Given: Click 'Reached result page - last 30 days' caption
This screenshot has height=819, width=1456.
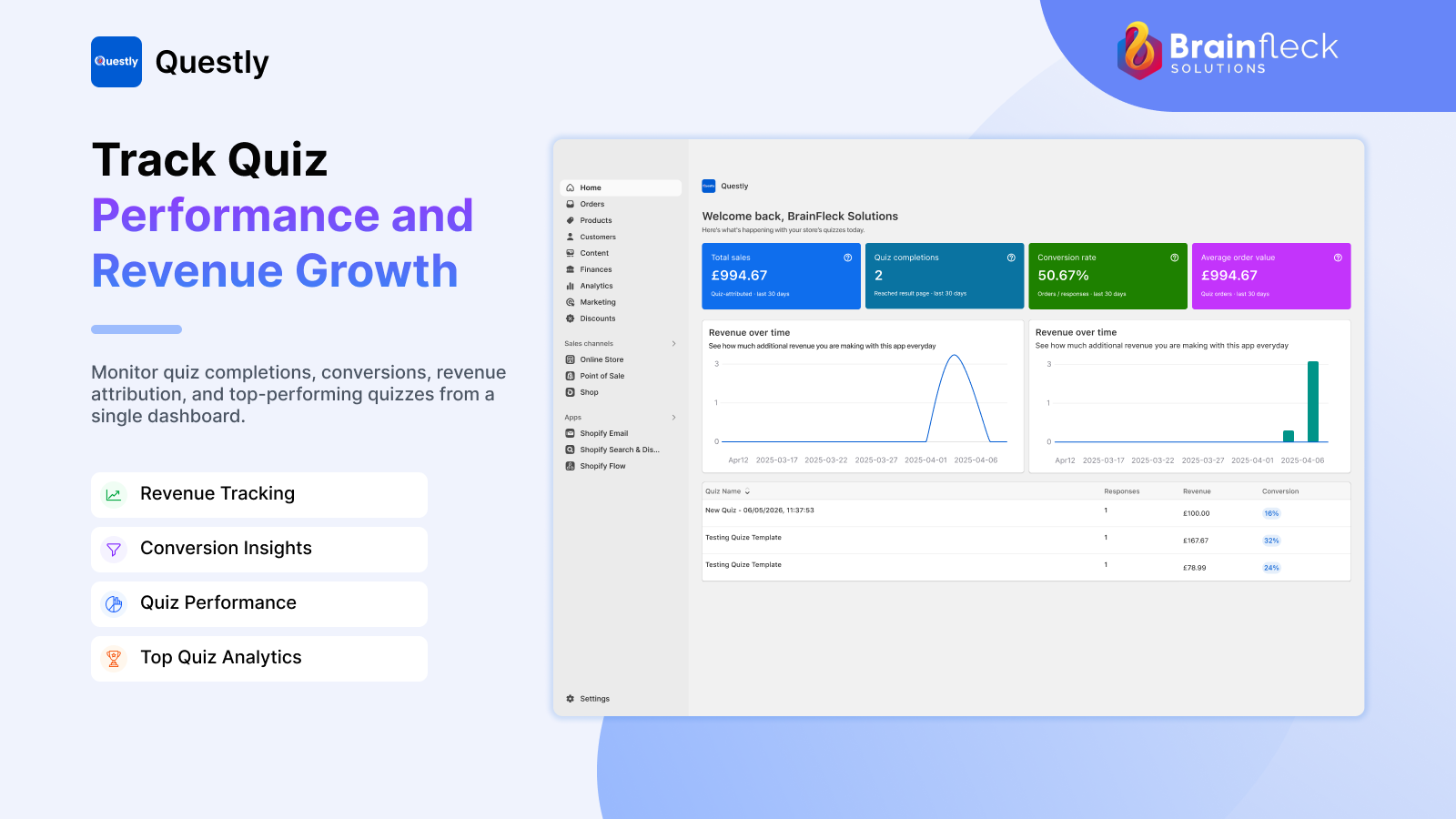Looking at the screenshot, I should (x=920, y=294).
